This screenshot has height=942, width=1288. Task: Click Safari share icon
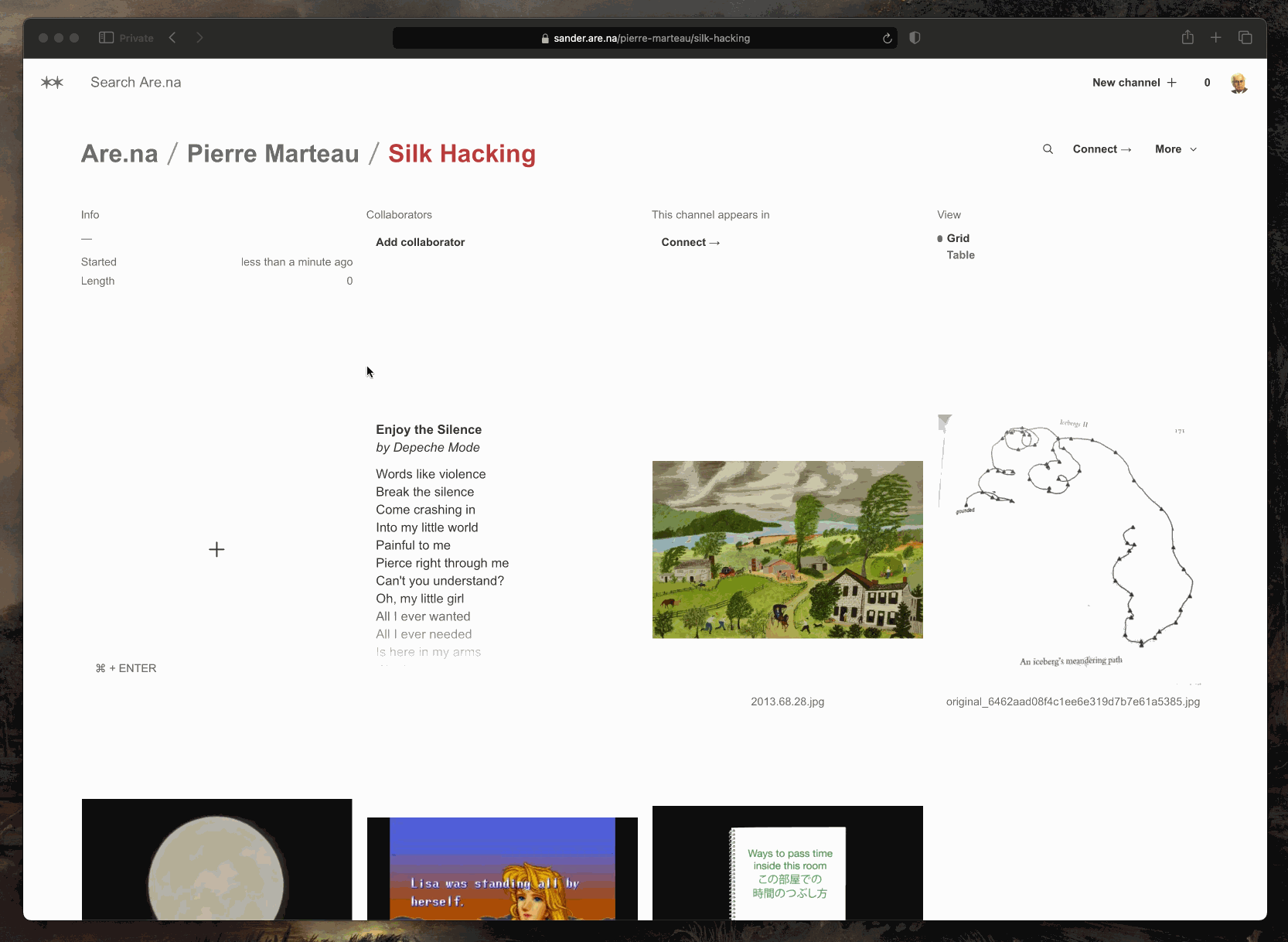coord(1187,38)
